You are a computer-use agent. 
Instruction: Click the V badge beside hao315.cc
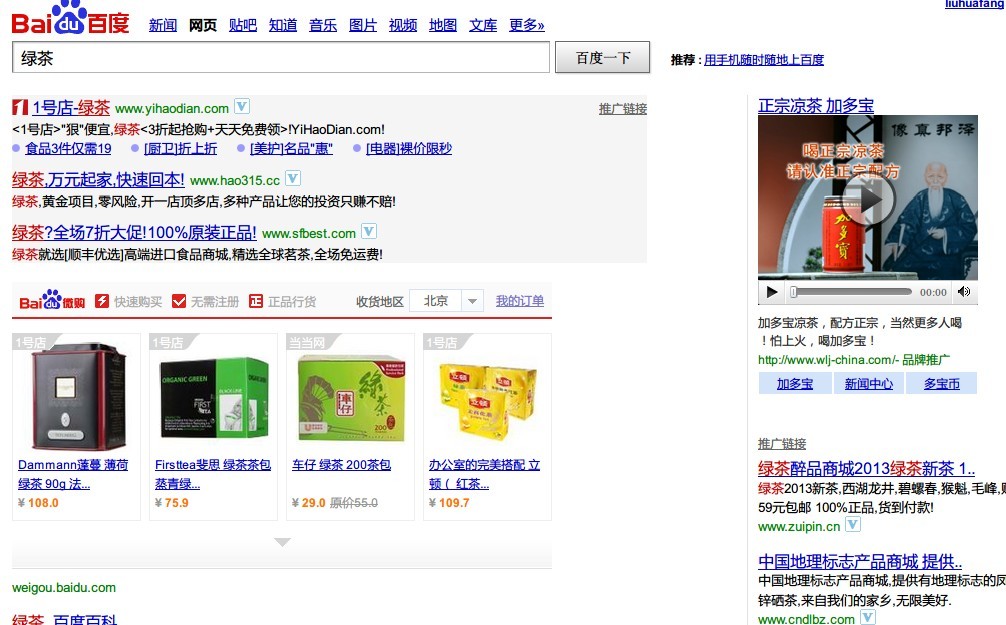pos(292,178)
